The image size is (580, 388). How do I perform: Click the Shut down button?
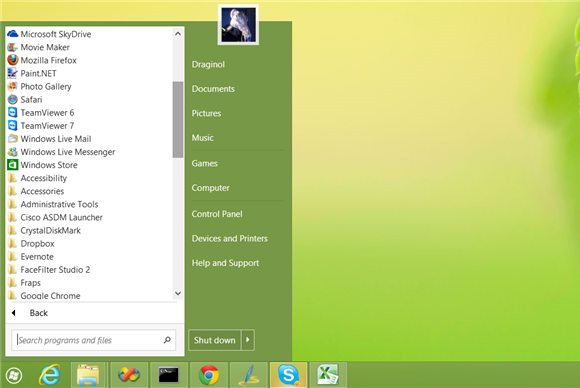coord(215,340)
